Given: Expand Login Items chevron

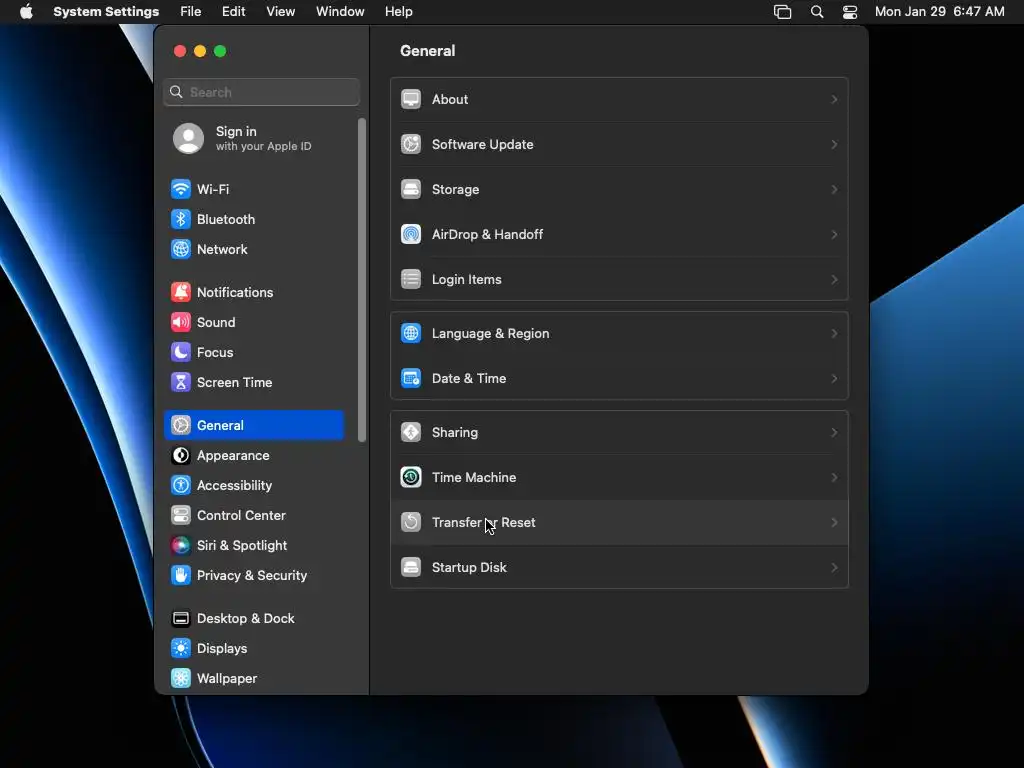Looking at the screenshot, I should pyautogui.click(x=834, y=280).
